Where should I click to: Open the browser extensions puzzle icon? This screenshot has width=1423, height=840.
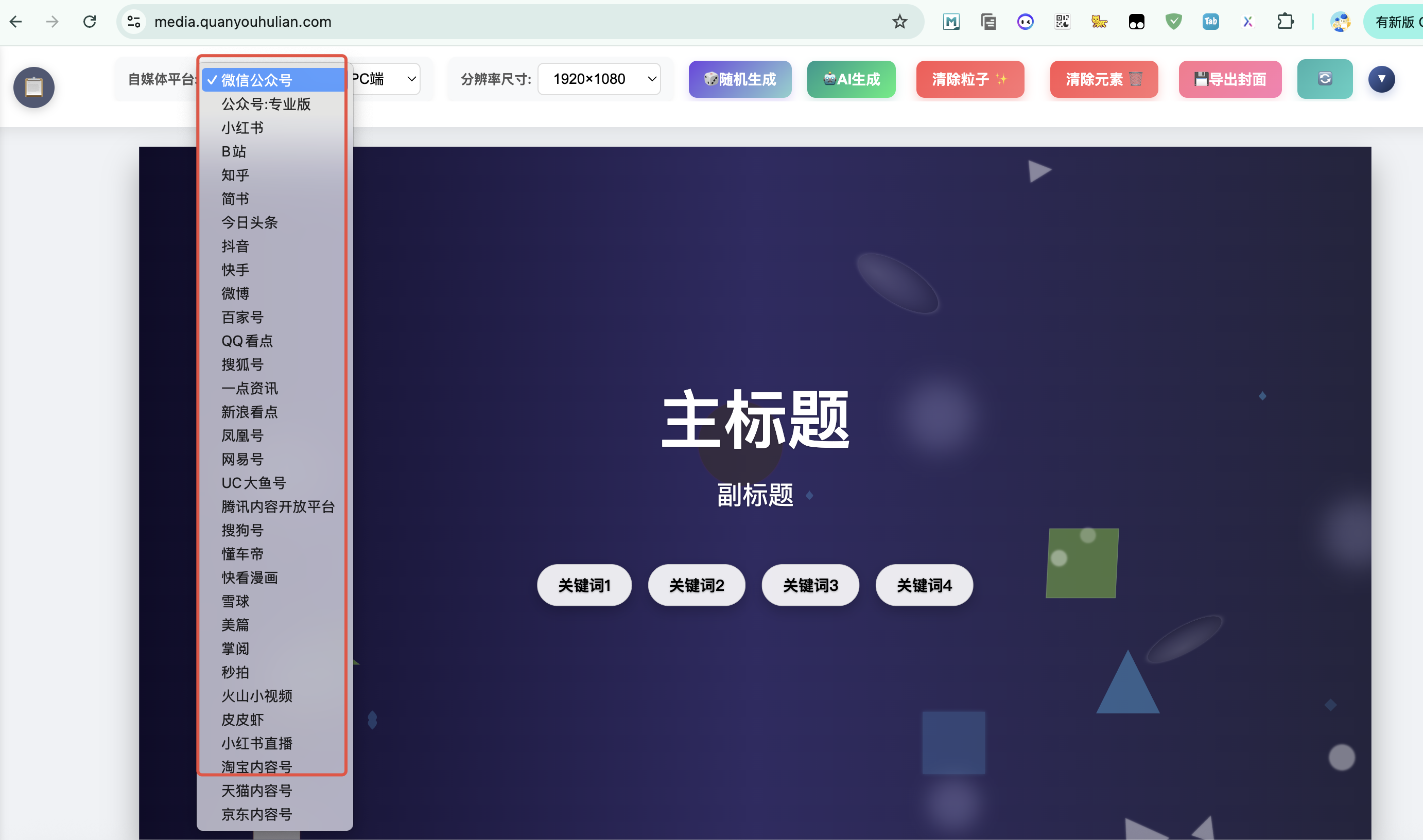tap(1285, 22)
